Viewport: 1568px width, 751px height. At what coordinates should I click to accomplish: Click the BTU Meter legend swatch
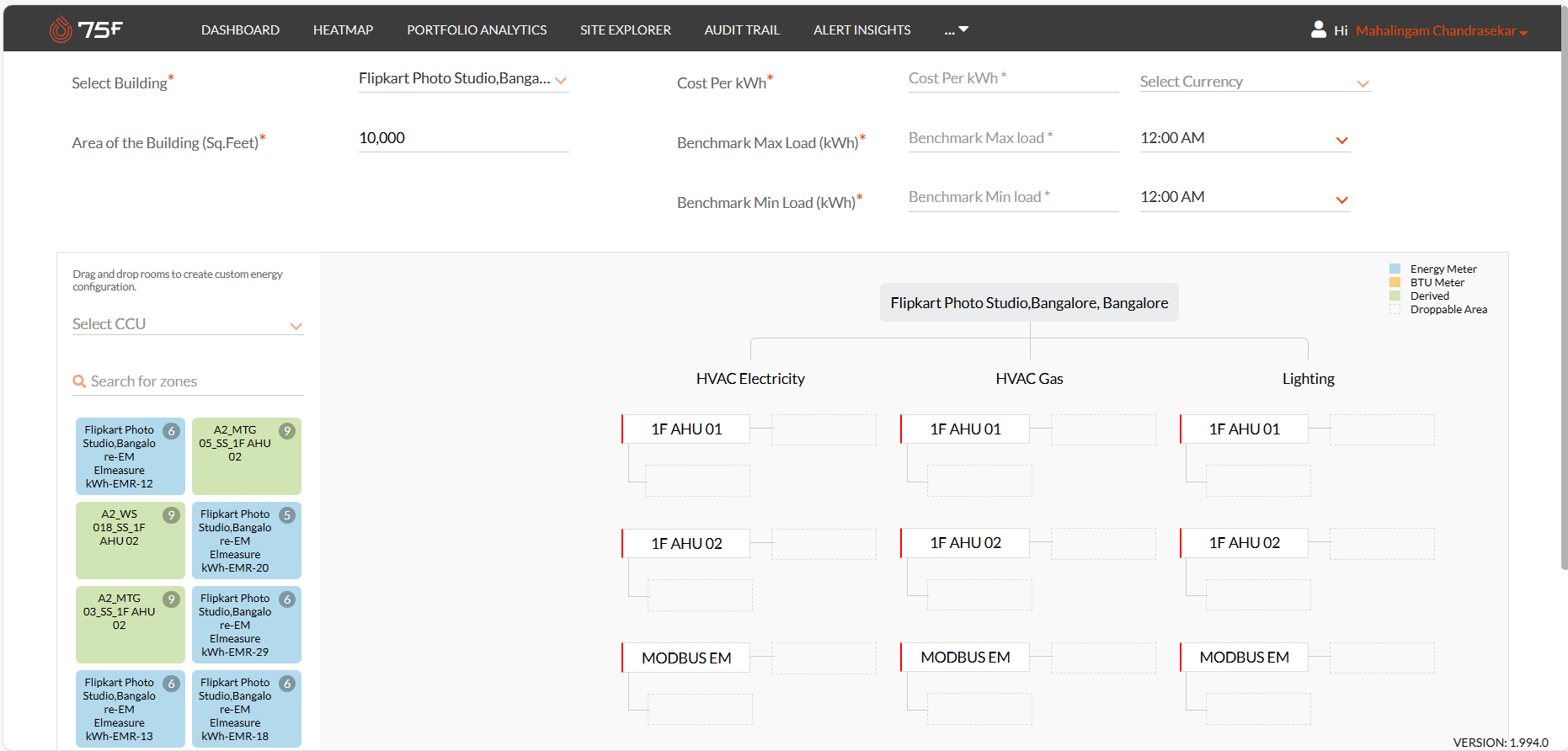coord(1395,282)
